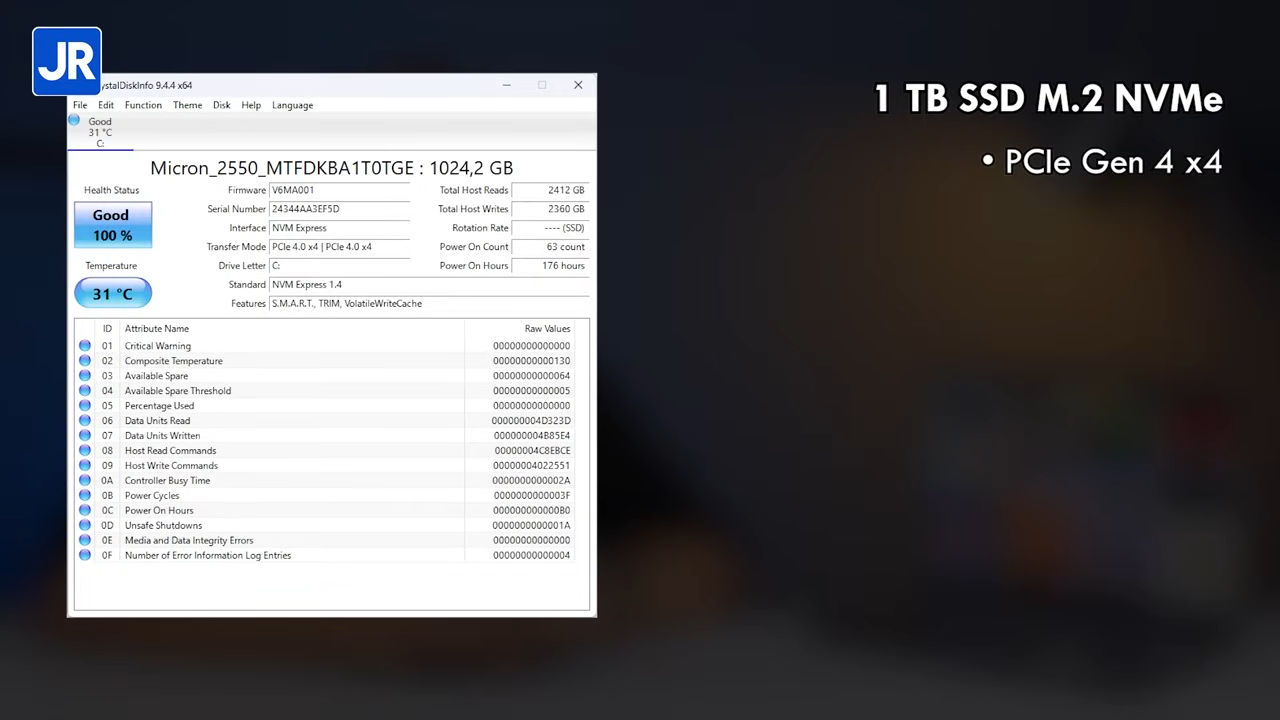Open the Help menu
The width and height of the screenshot is (1280, 720).
251,105
